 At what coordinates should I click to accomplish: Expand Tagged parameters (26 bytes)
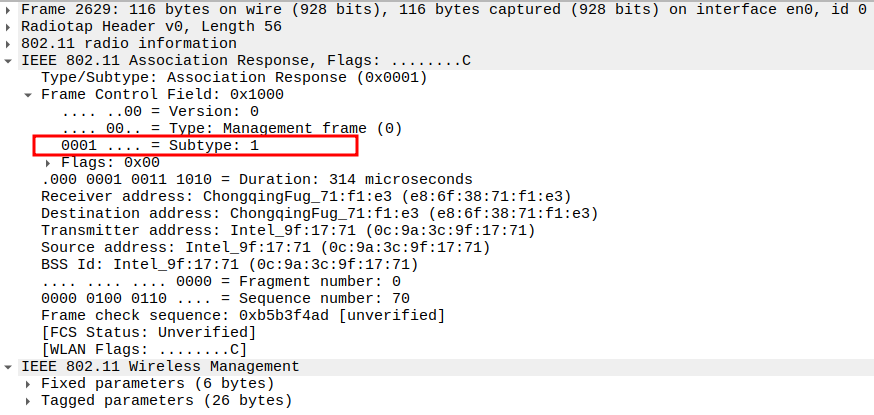(29, 400)
